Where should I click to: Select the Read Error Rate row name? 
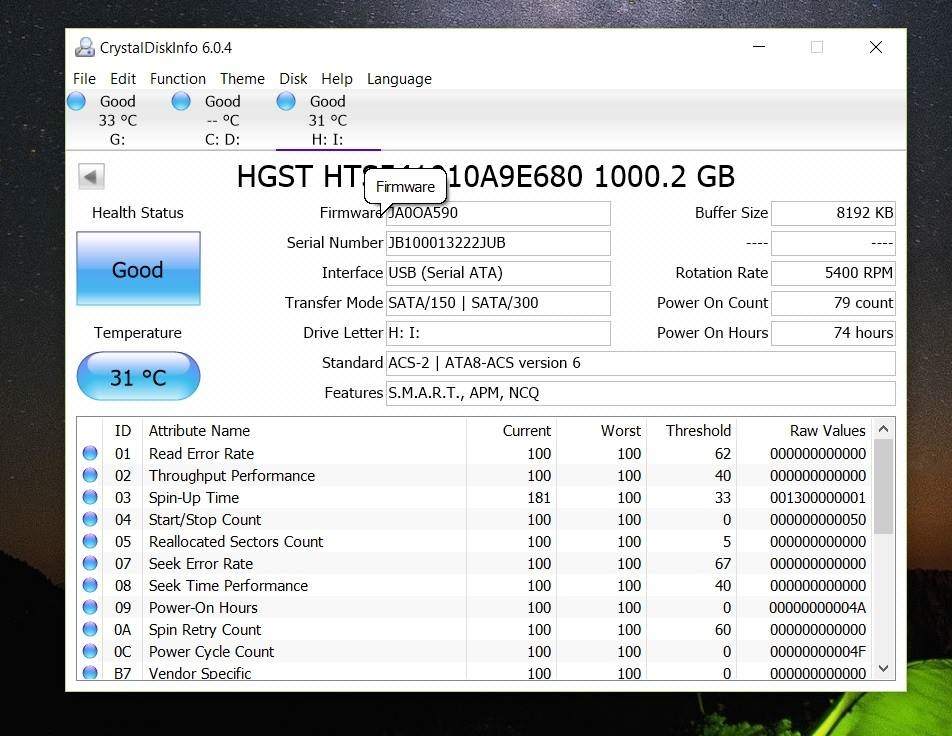[x=202, y=454]
